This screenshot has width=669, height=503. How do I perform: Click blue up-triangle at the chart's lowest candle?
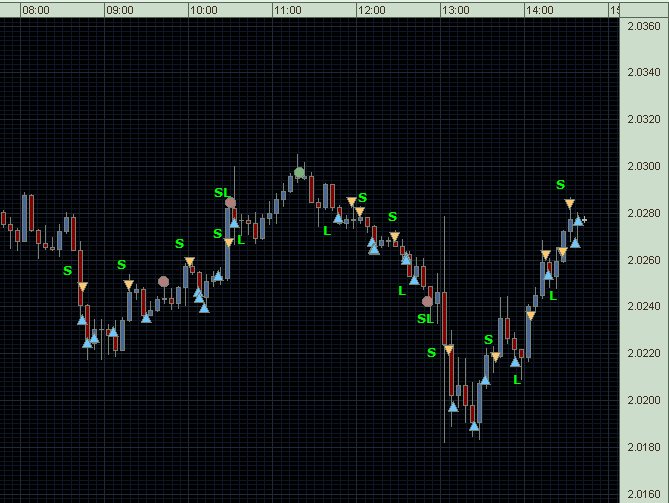pos(474,426)
